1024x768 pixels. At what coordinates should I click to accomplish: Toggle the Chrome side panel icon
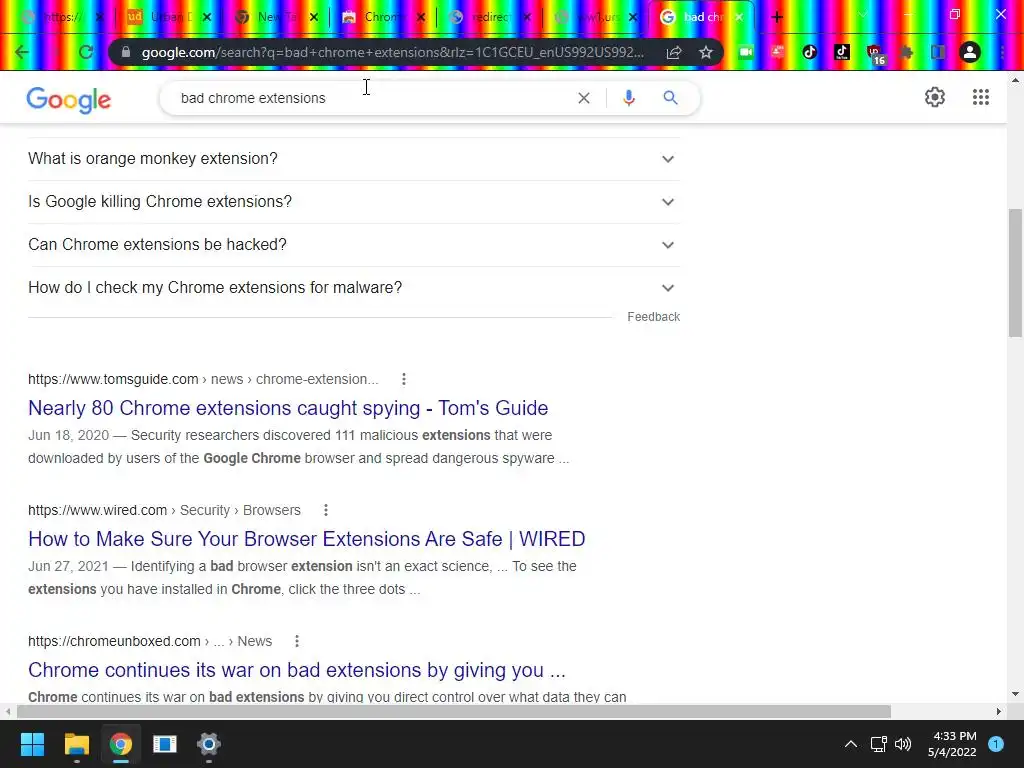938,52
